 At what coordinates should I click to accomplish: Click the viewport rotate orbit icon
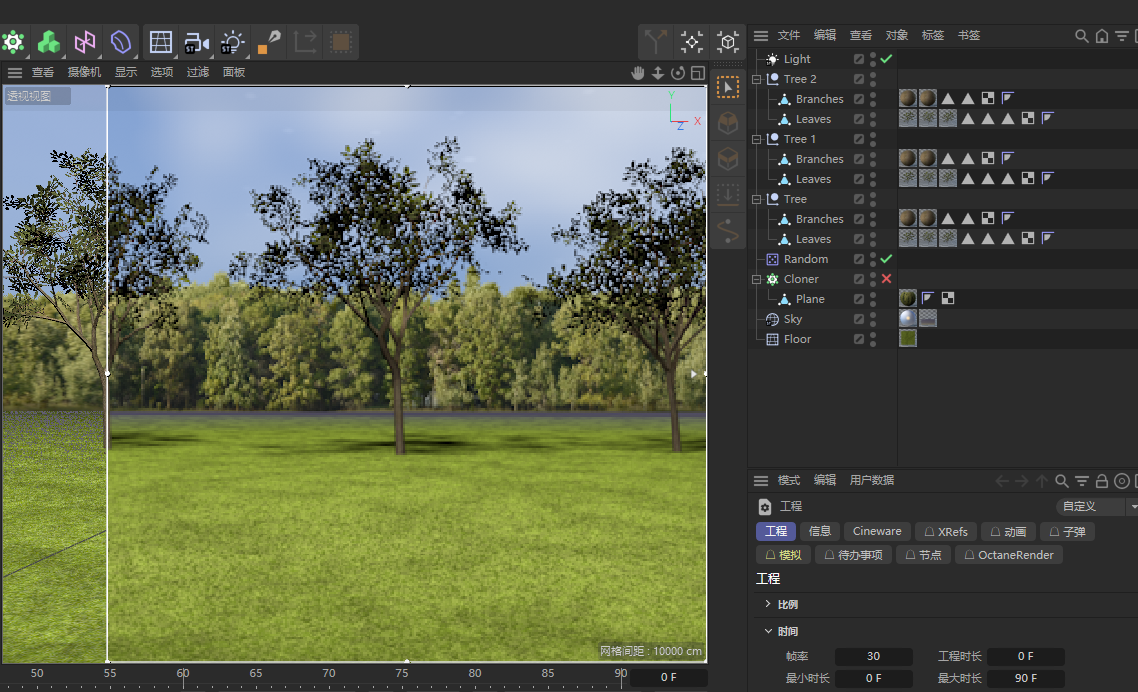(x=678, y=72)
